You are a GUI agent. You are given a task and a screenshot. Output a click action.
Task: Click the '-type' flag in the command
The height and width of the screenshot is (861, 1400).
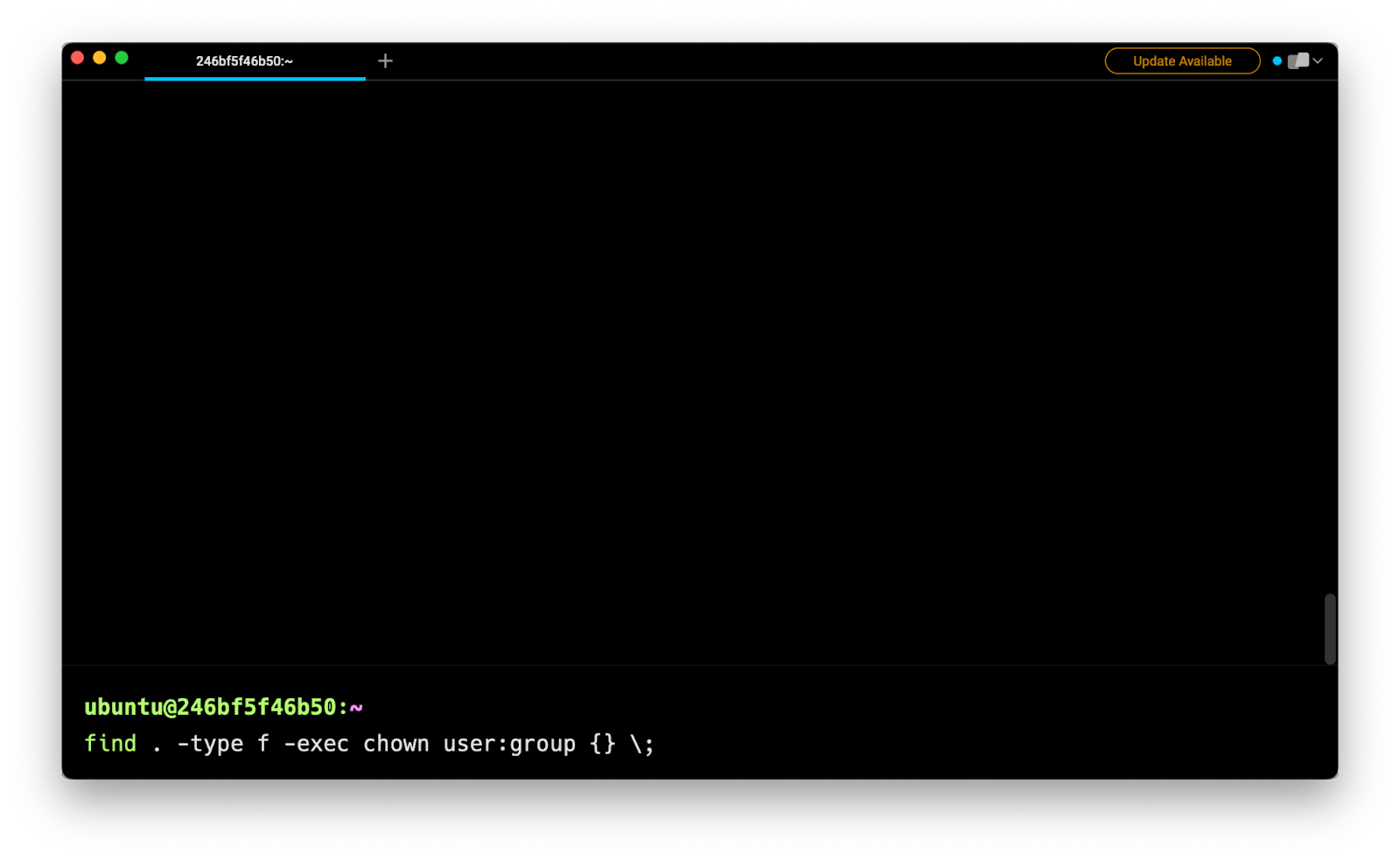[210, 744]
